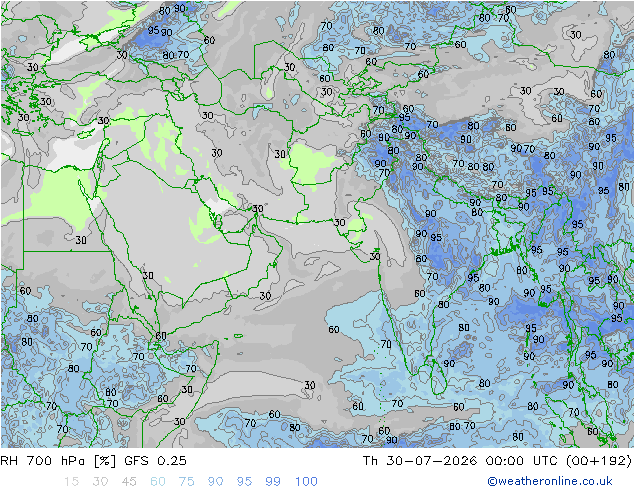The height and width of the screenshot is (490, 634).
Task: Select legend value 15
Action: (71, 482)
